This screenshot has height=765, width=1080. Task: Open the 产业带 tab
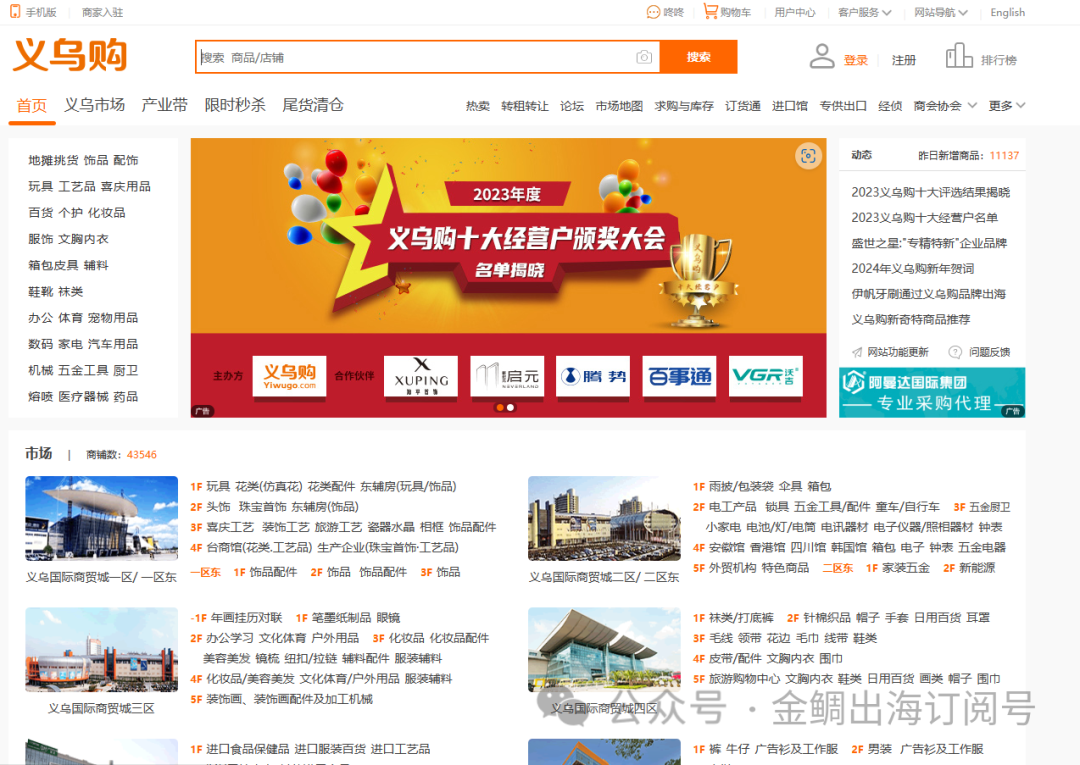[165, 105]
